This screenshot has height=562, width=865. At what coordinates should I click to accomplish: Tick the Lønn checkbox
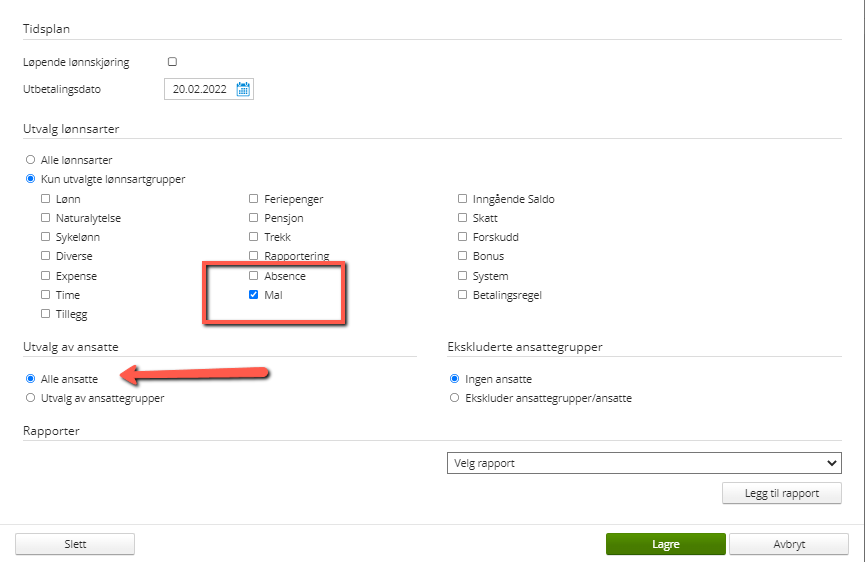coord(46,199)
